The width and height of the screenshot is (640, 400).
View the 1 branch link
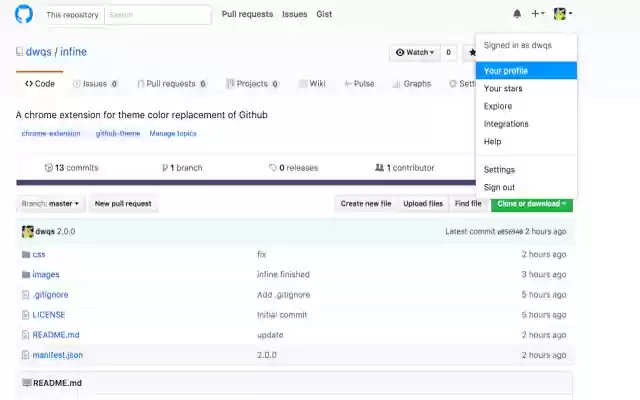pyautogui.click(x=182, y=168)
